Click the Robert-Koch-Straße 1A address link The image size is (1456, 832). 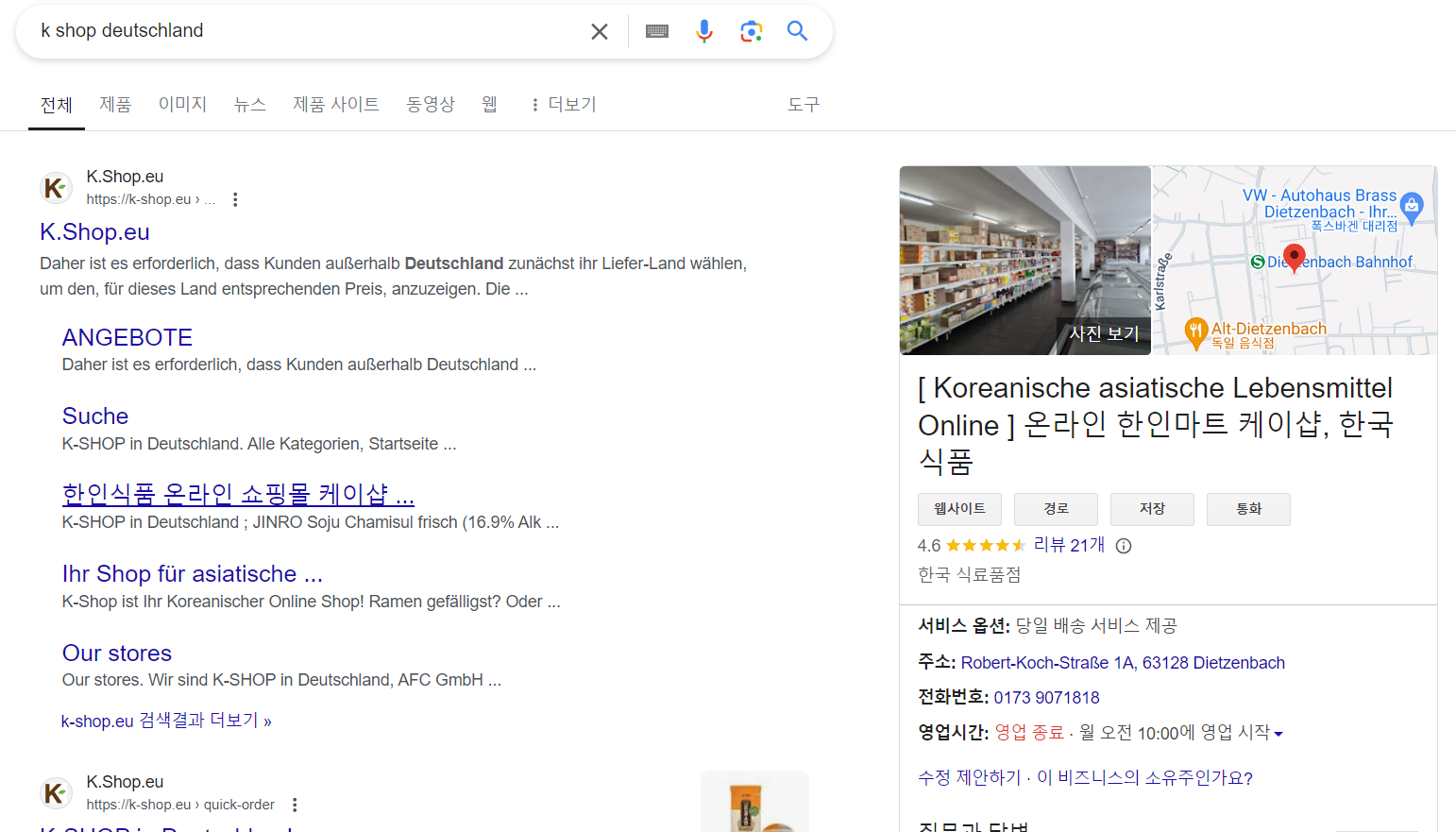click(1123, 663)
